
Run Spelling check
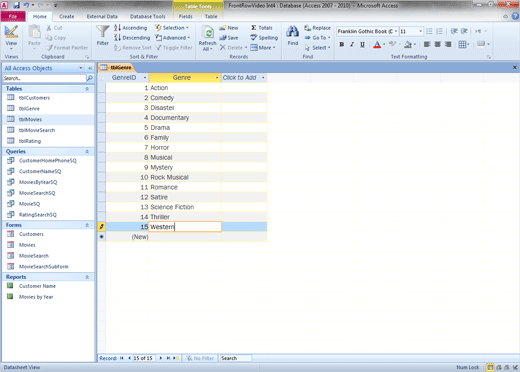[x=264, y=38]
